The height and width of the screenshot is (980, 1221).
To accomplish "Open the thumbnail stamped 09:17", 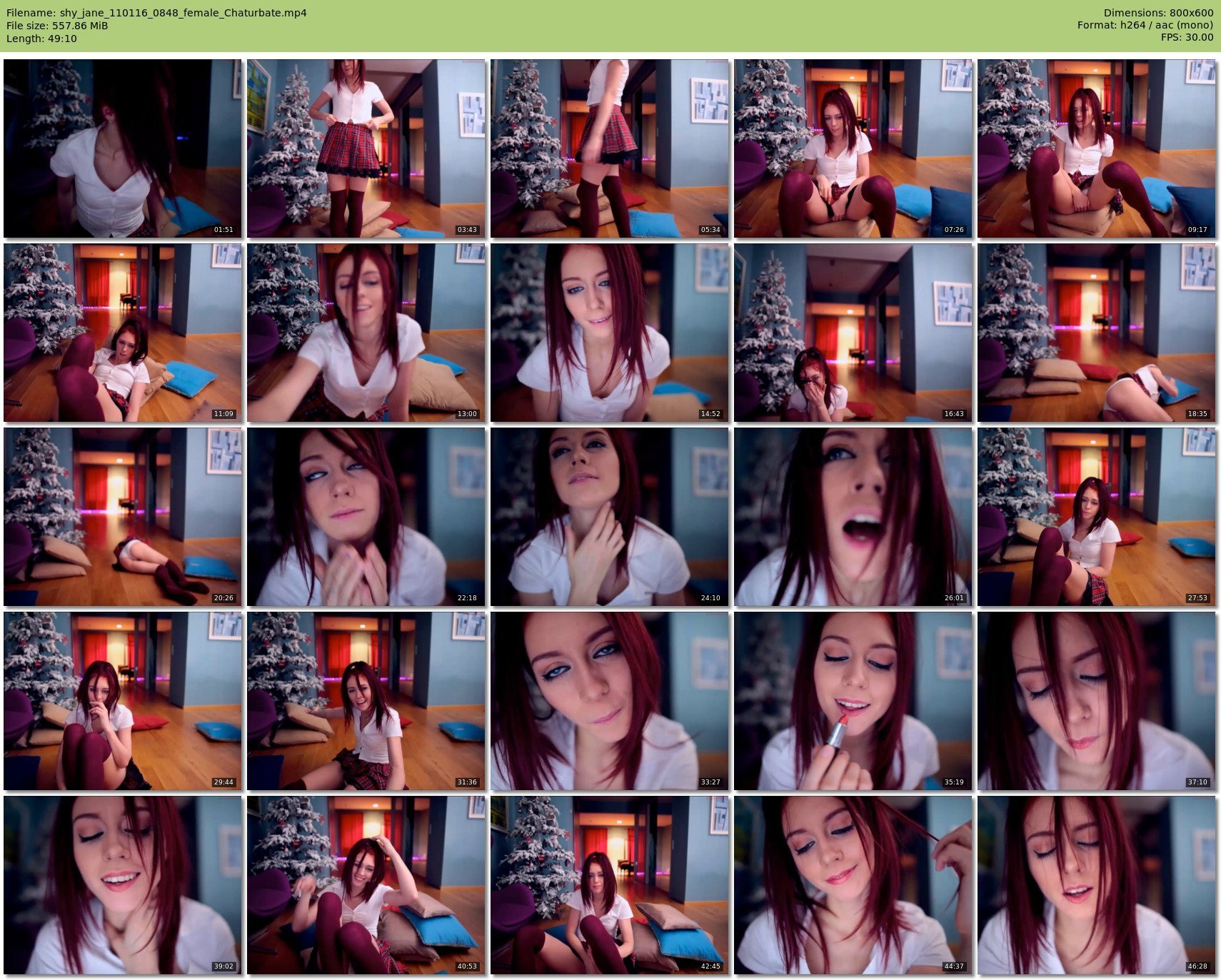I will pos(1097,148).
